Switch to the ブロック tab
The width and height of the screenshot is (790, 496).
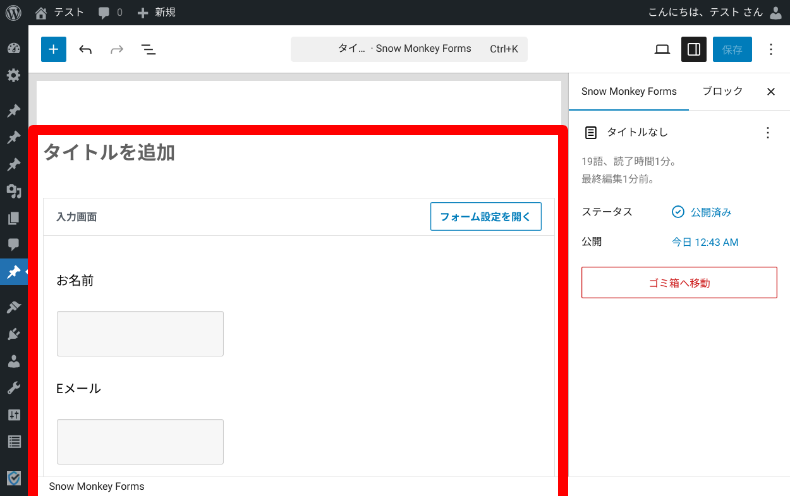point(722,92)
